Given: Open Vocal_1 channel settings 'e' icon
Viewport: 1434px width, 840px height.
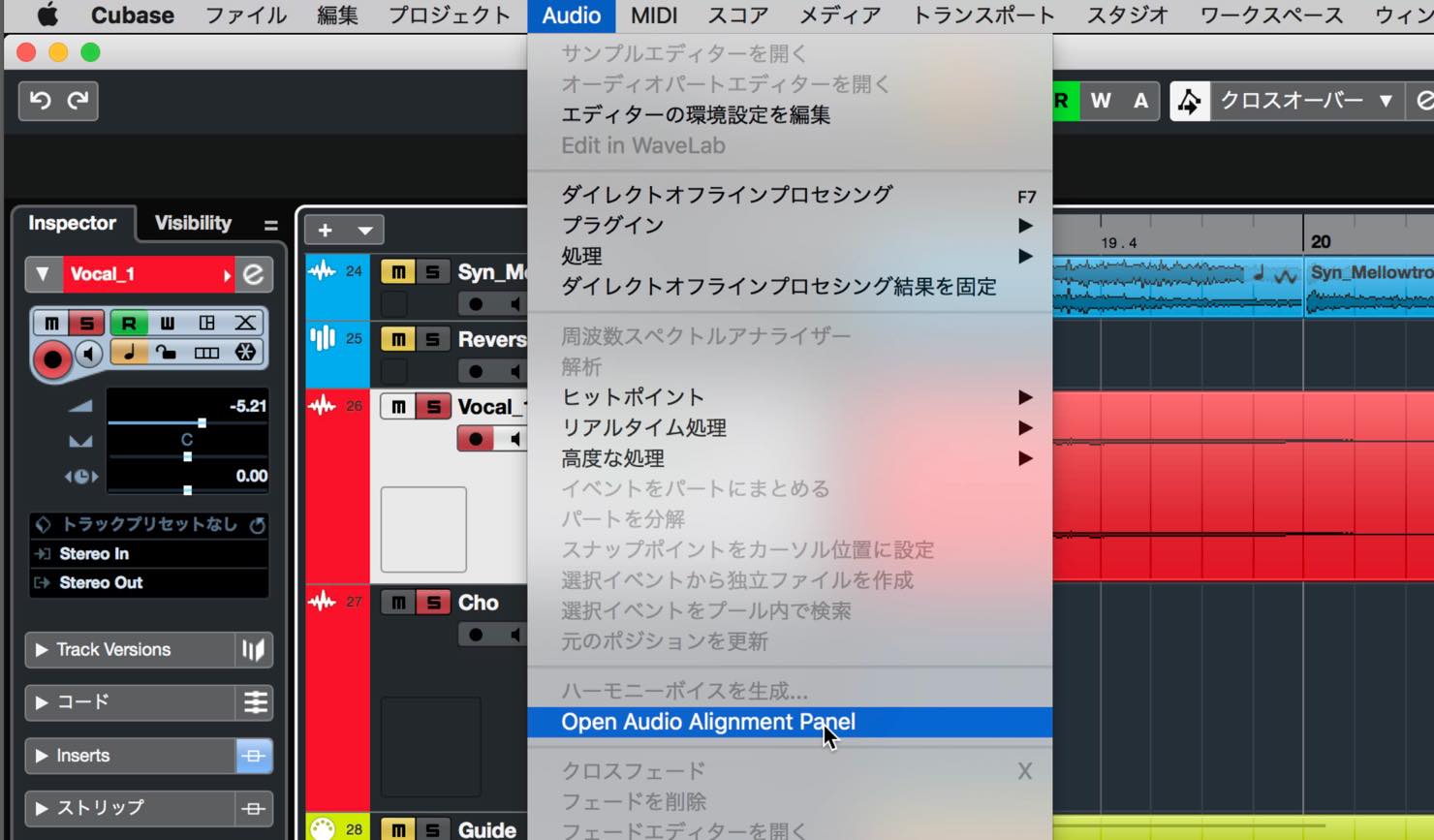Looking at the screenshot, I should pos(253,274).
